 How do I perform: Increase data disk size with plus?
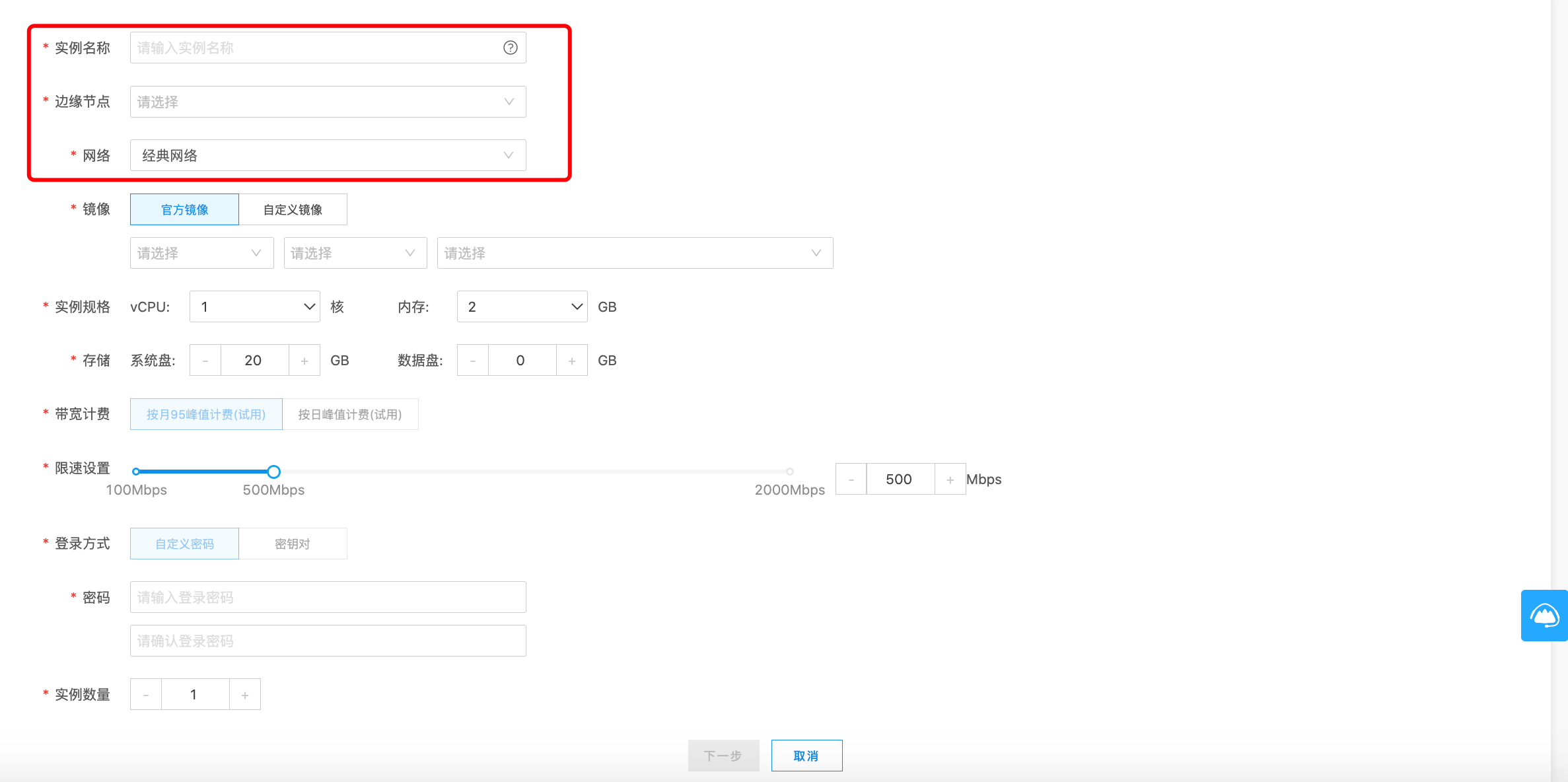tap(572, 361)
